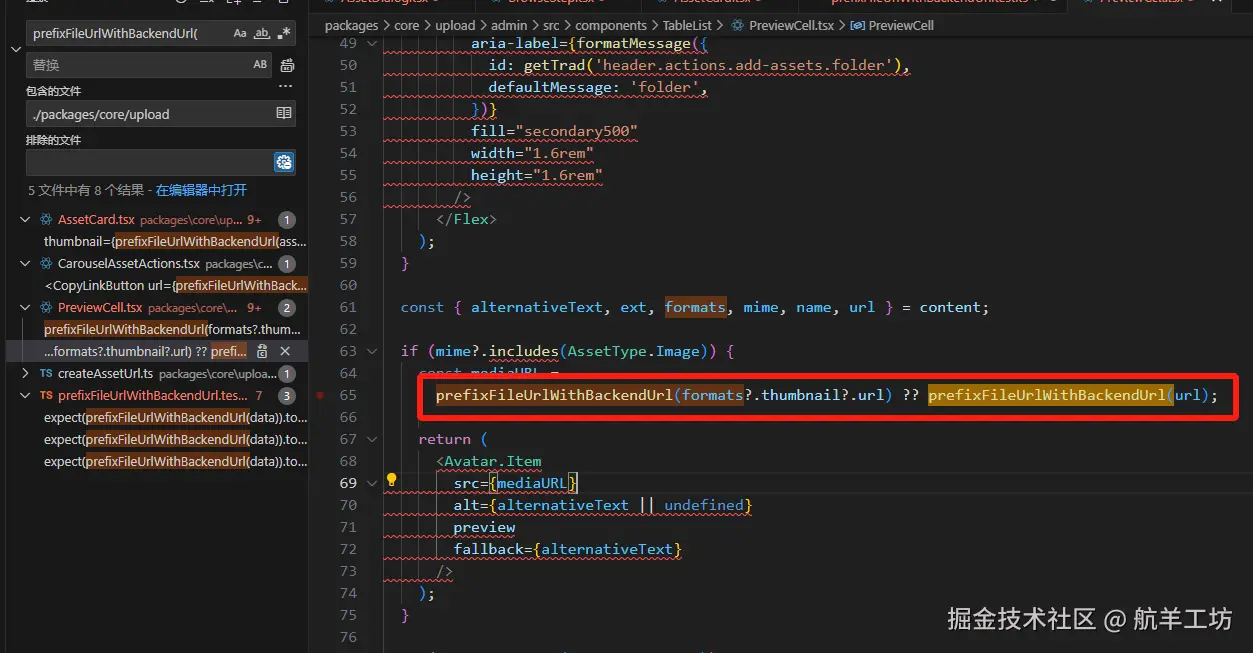Click 'alternativeText' in line 61 destructuring
This screenshot has width=1253, height=653.
[536, 307]
